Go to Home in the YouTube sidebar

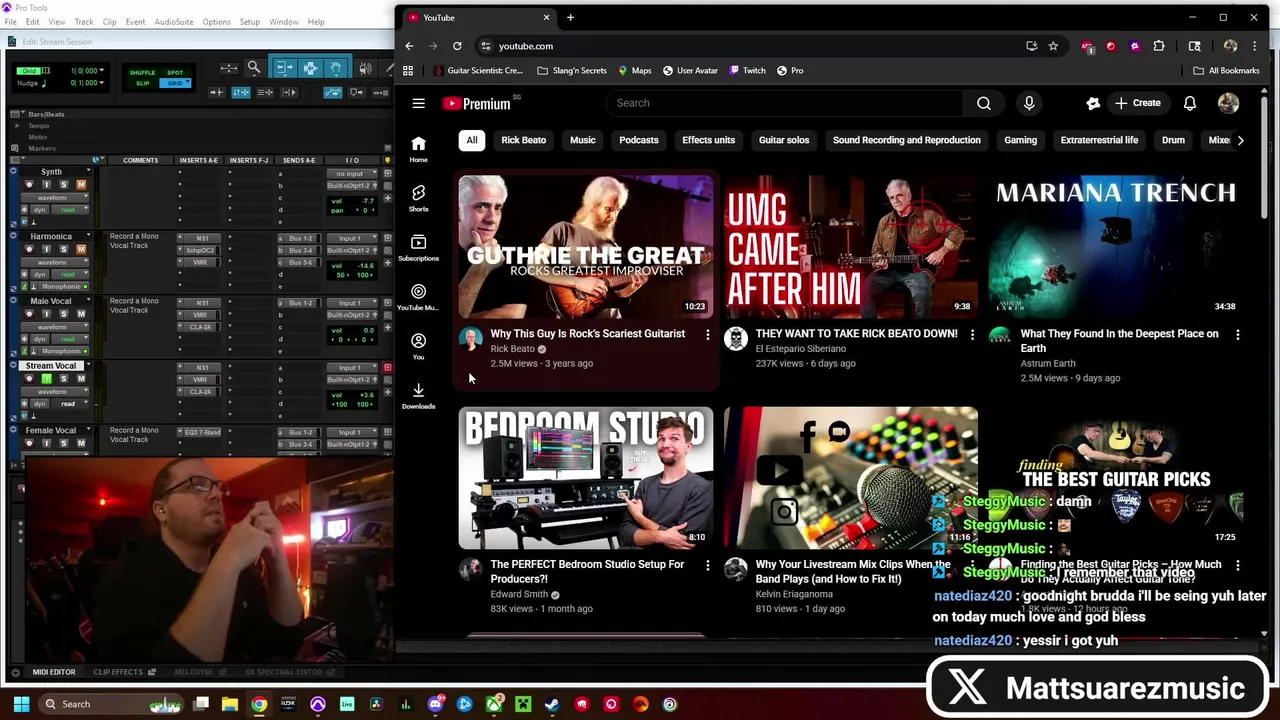pyautogui.click(x=418, y=148)
